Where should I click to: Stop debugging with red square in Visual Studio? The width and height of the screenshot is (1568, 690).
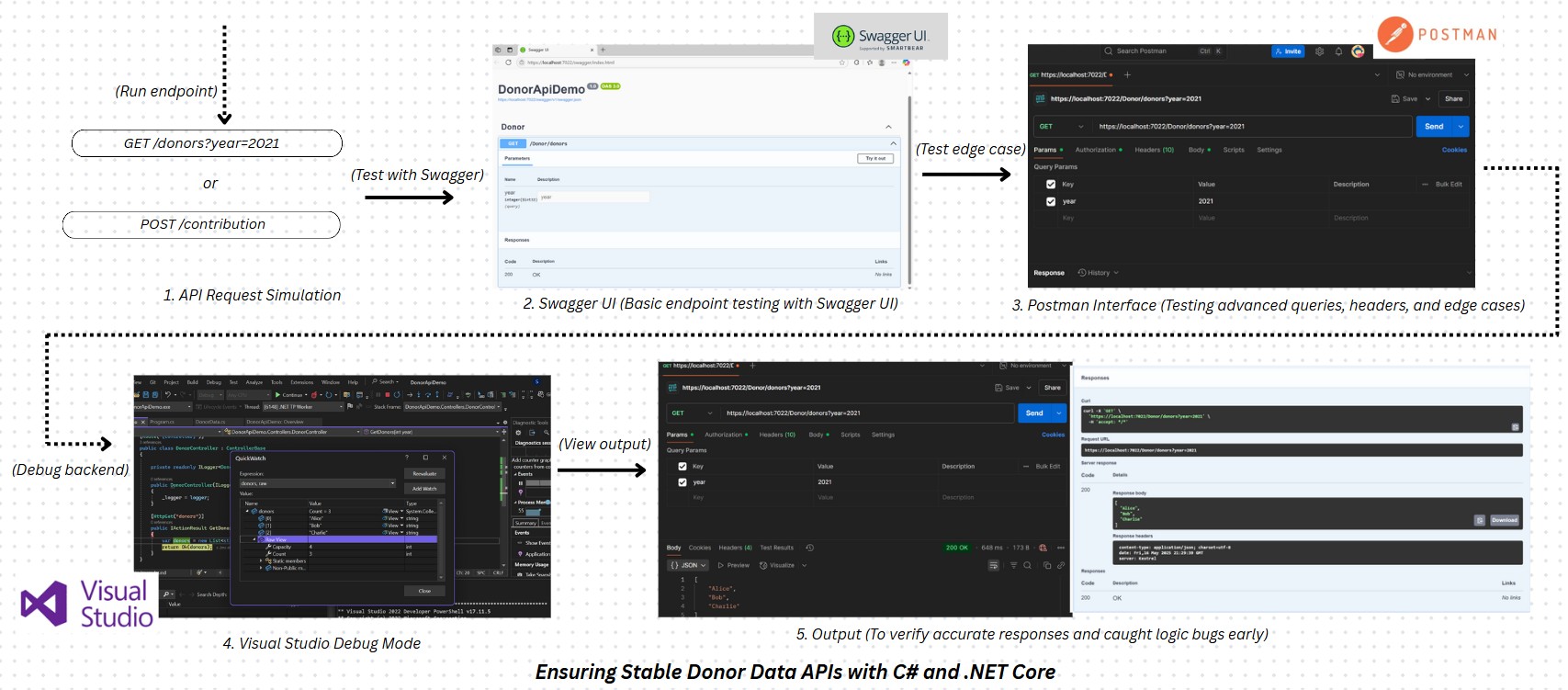388,394
